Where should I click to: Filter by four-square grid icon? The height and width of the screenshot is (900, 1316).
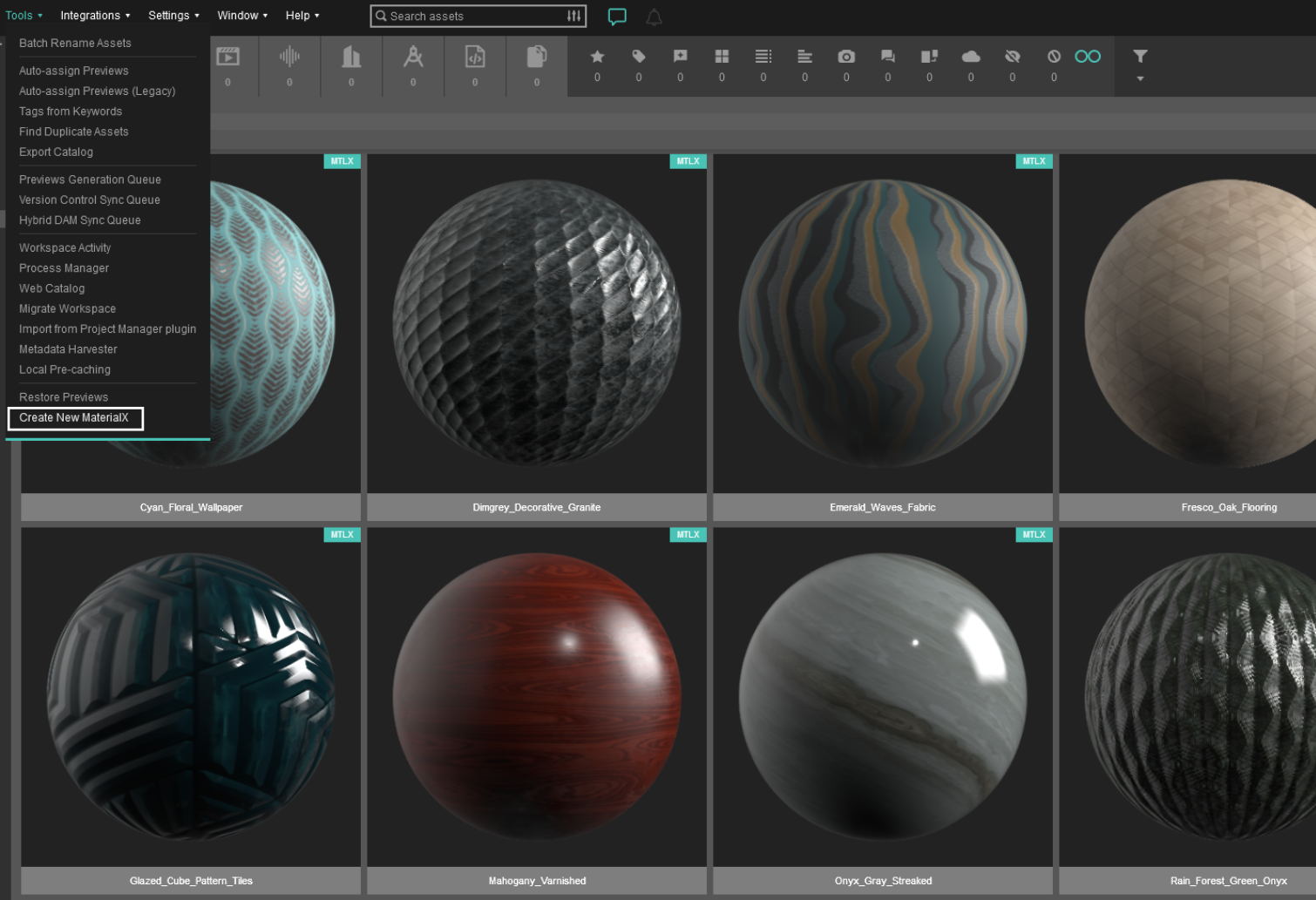(722, 57)
